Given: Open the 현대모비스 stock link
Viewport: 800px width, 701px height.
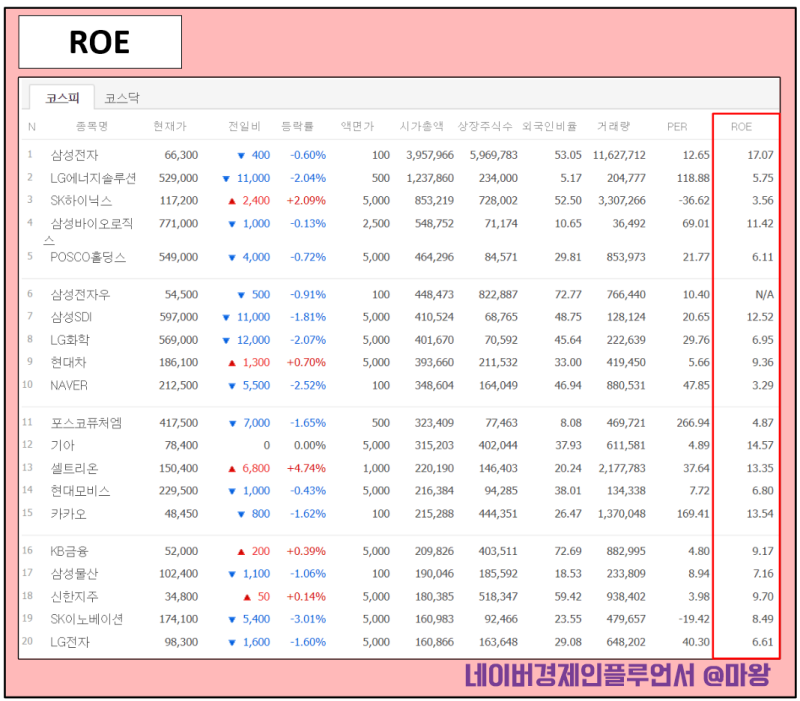Looking at the screenshot, I should pyautogui.click(x=80, y=491).
